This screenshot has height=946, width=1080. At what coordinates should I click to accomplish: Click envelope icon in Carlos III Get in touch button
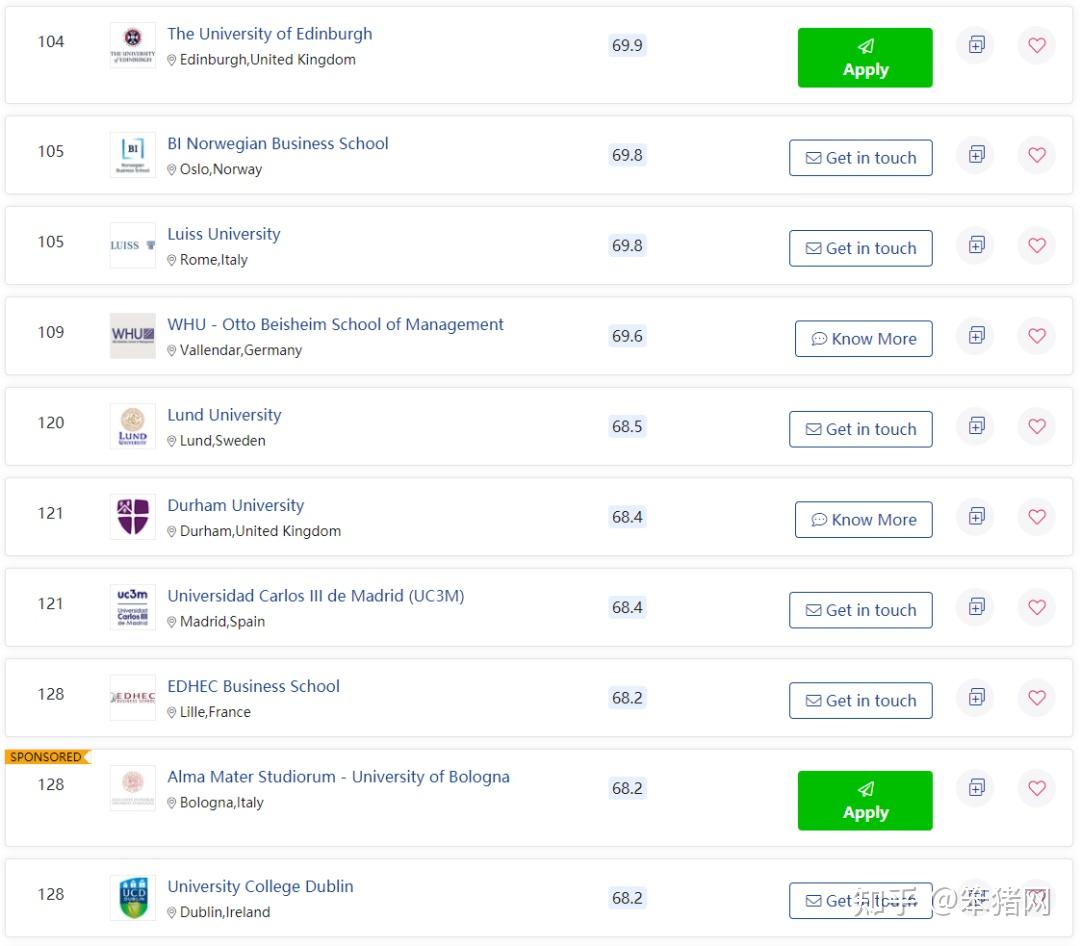point(812,610)
